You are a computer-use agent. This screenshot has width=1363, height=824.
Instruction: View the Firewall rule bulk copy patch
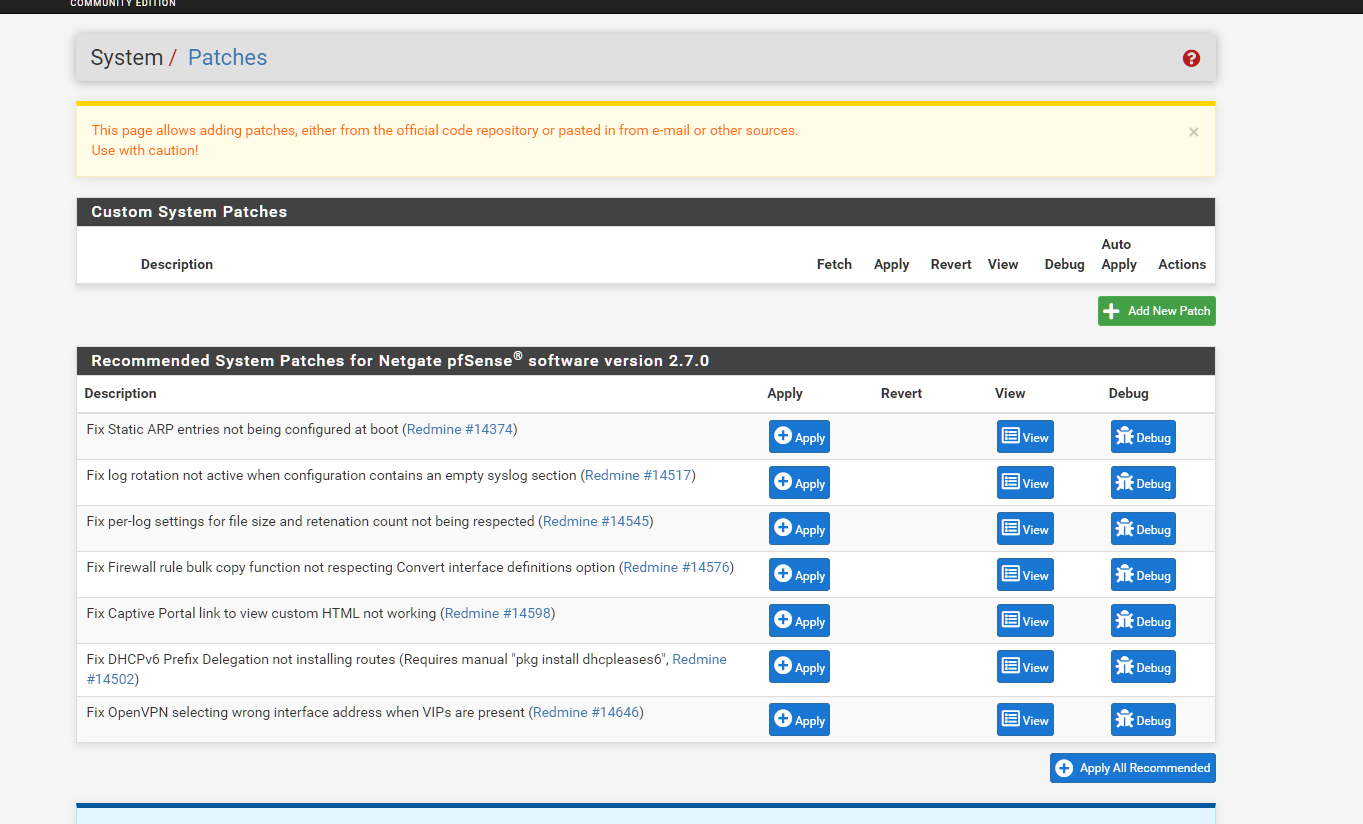(x=1025, y=575)
